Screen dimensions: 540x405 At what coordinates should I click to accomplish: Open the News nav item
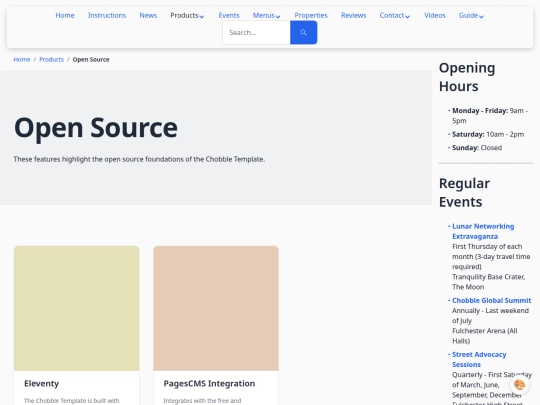148,15
